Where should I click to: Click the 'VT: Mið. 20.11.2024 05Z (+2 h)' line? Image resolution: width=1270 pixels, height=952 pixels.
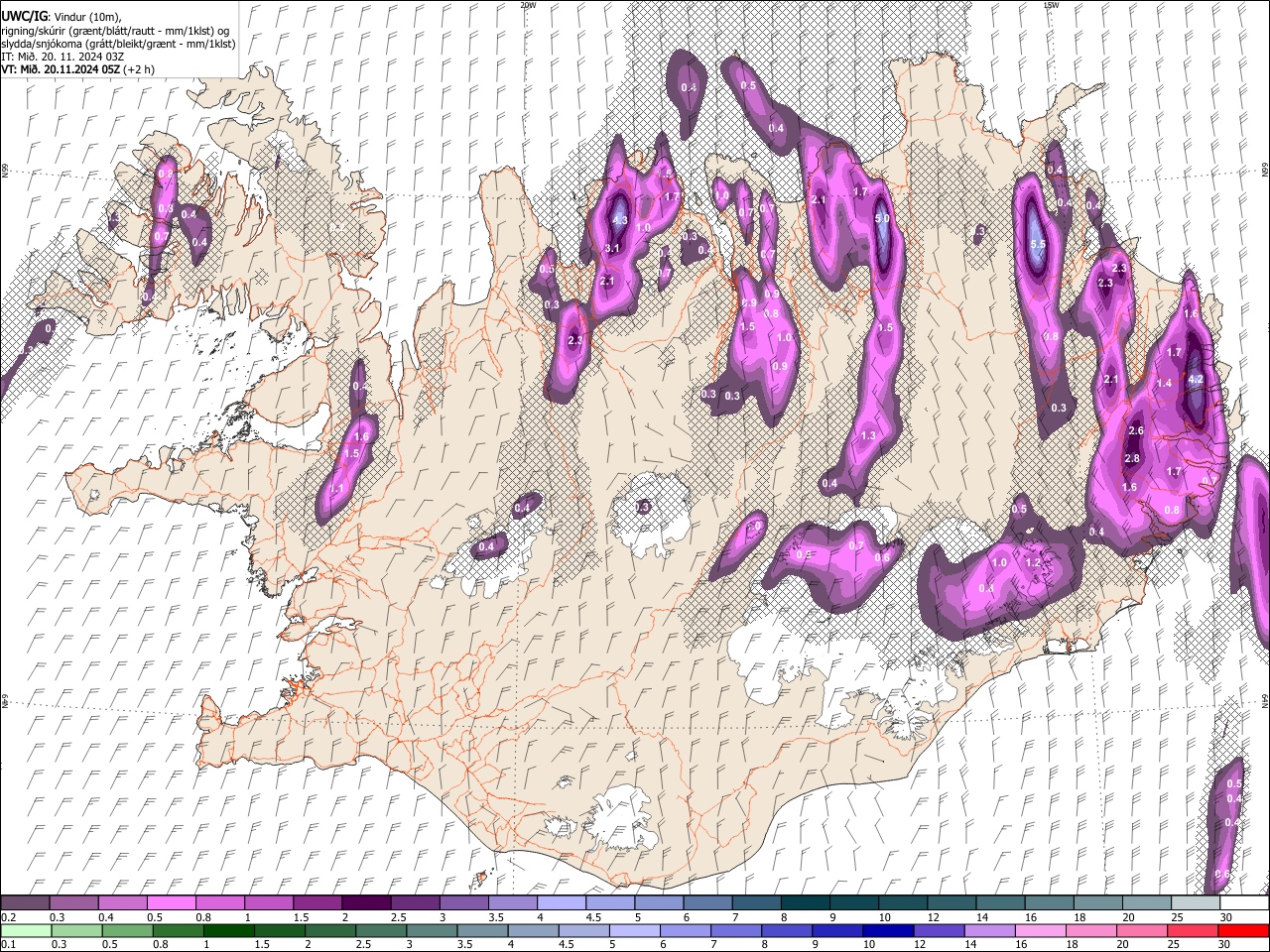77,69
